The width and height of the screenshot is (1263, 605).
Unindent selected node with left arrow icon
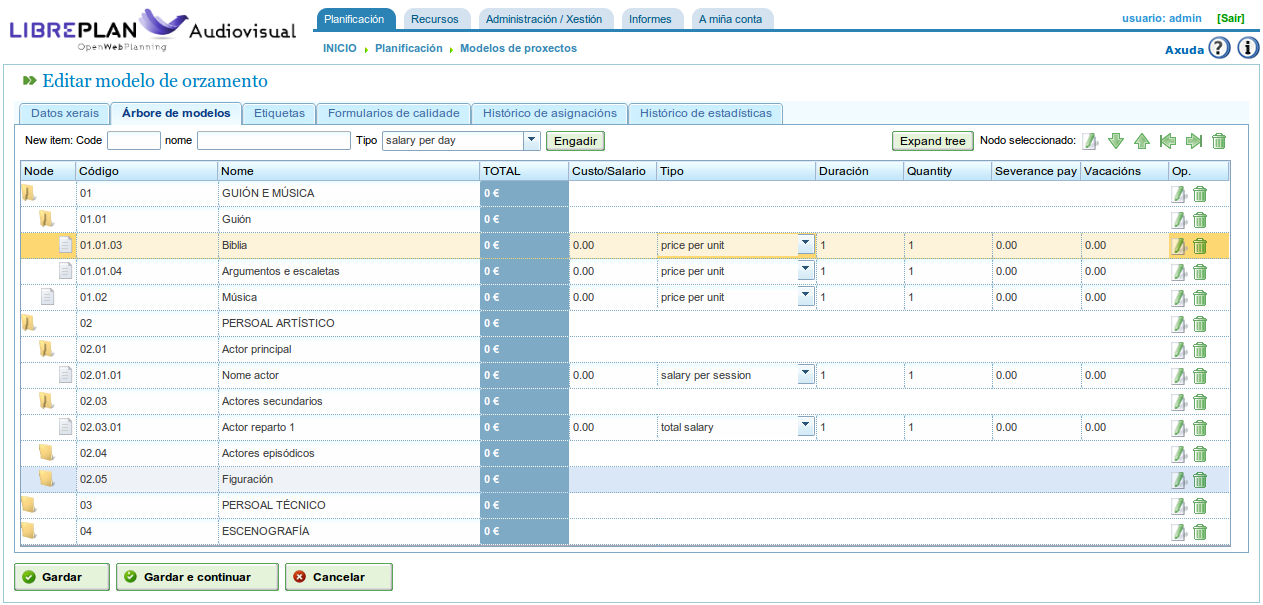click(1168, 141)
